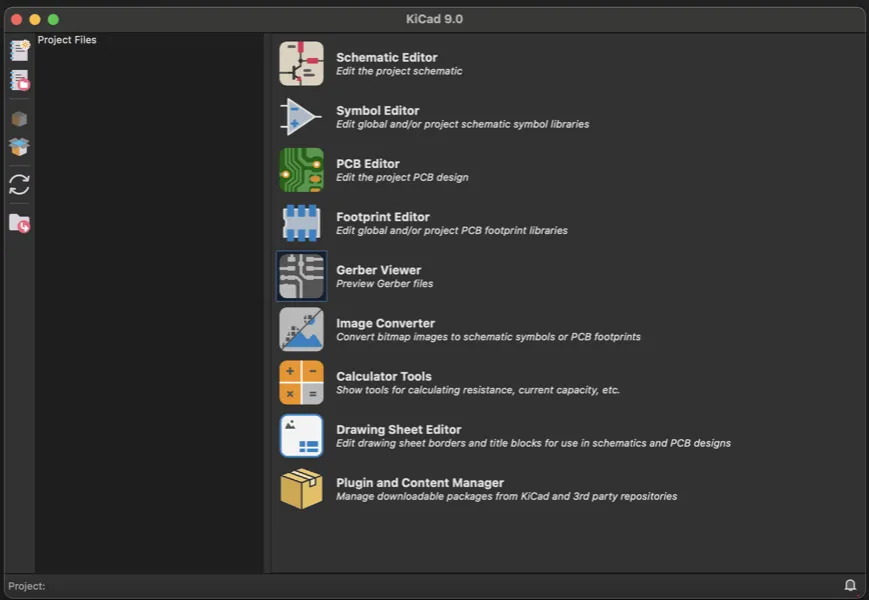The image size is (869, 600).
Task: Click the KiCad 9.0 title bar text
Action: 434,18
